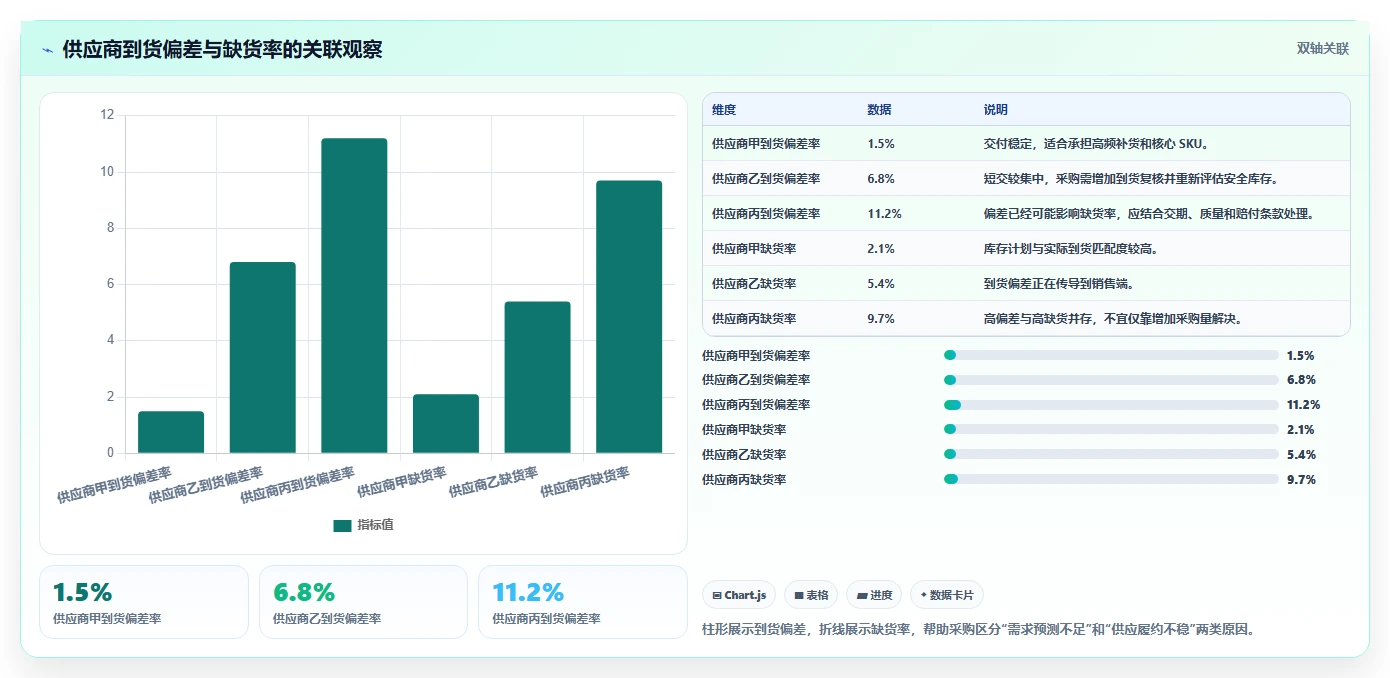Click the table cell 供应商乙缺货率

coord(754,284)
